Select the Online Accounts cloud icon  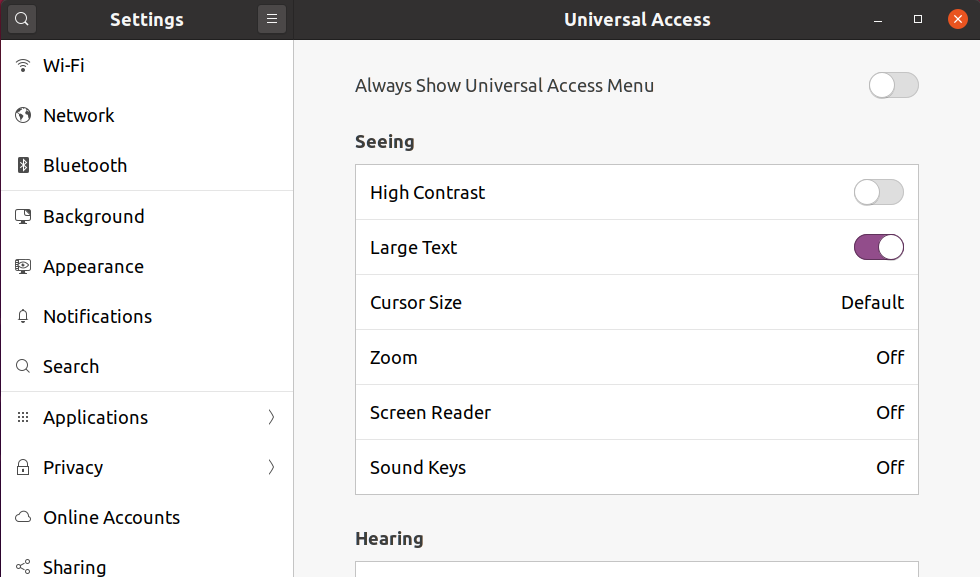(x=22, y=517)
